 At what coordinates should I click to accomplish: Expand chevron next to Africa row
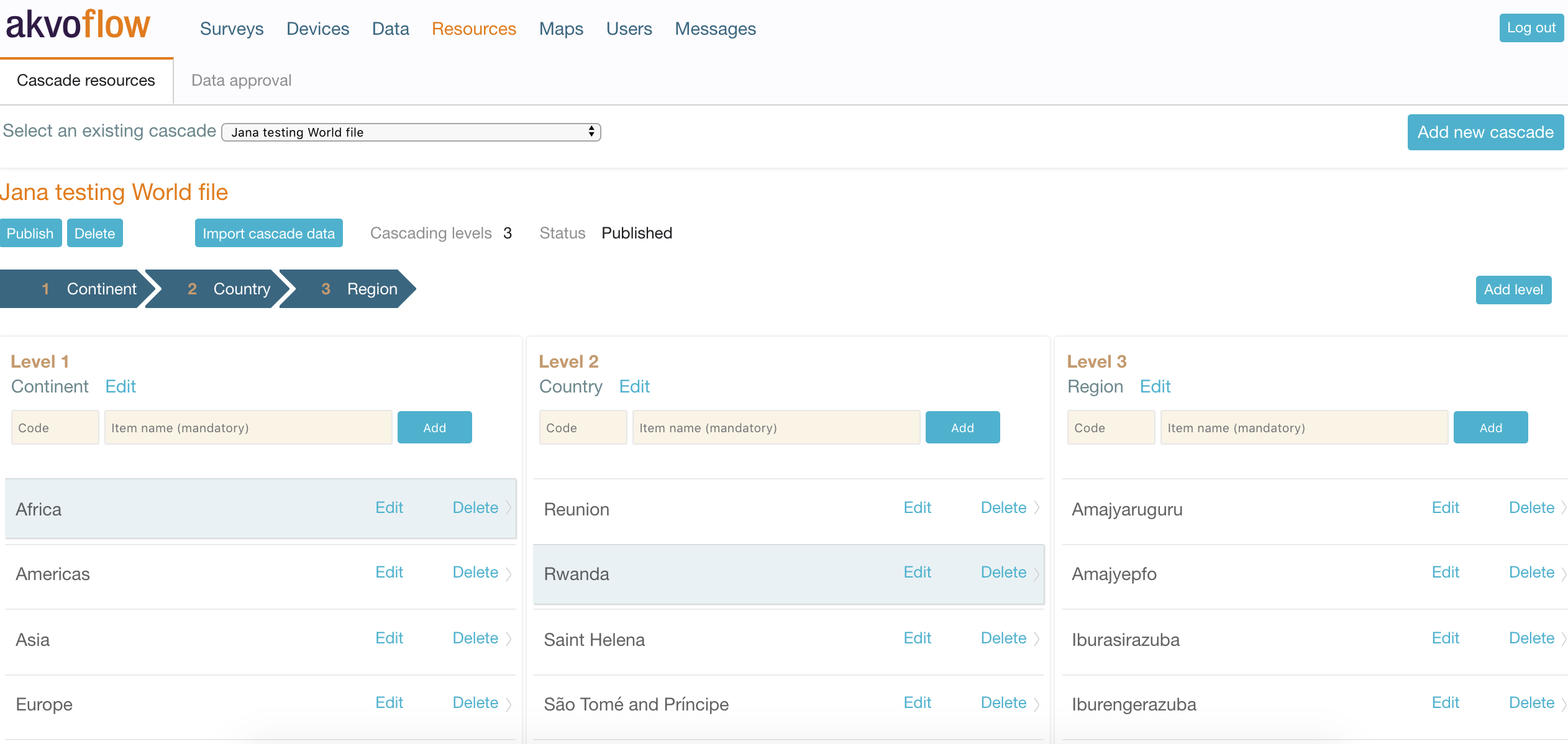(x=509, y=508)
